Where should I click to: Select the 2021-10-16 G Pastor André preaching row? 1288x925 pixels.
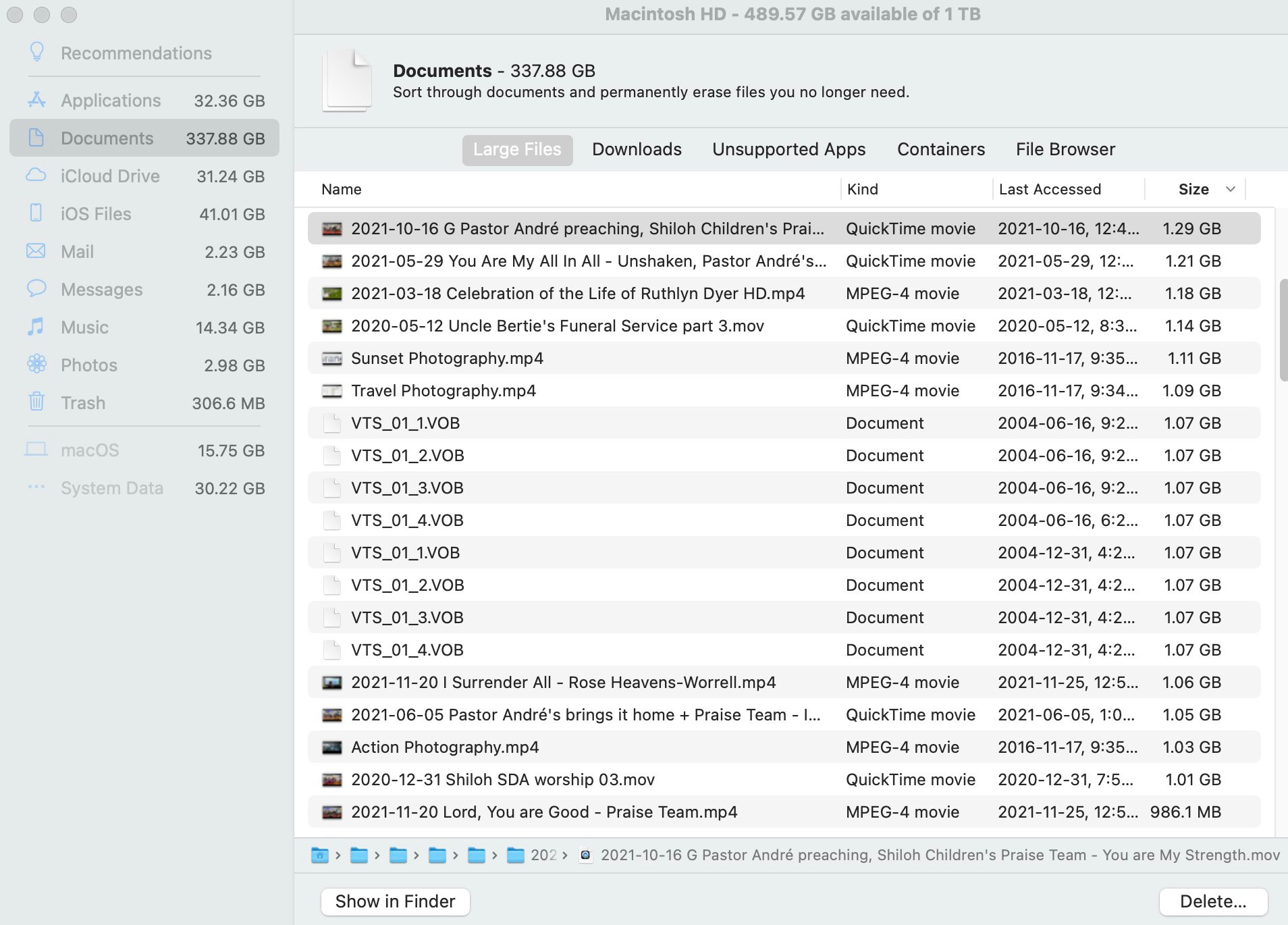tap(784, 228)
